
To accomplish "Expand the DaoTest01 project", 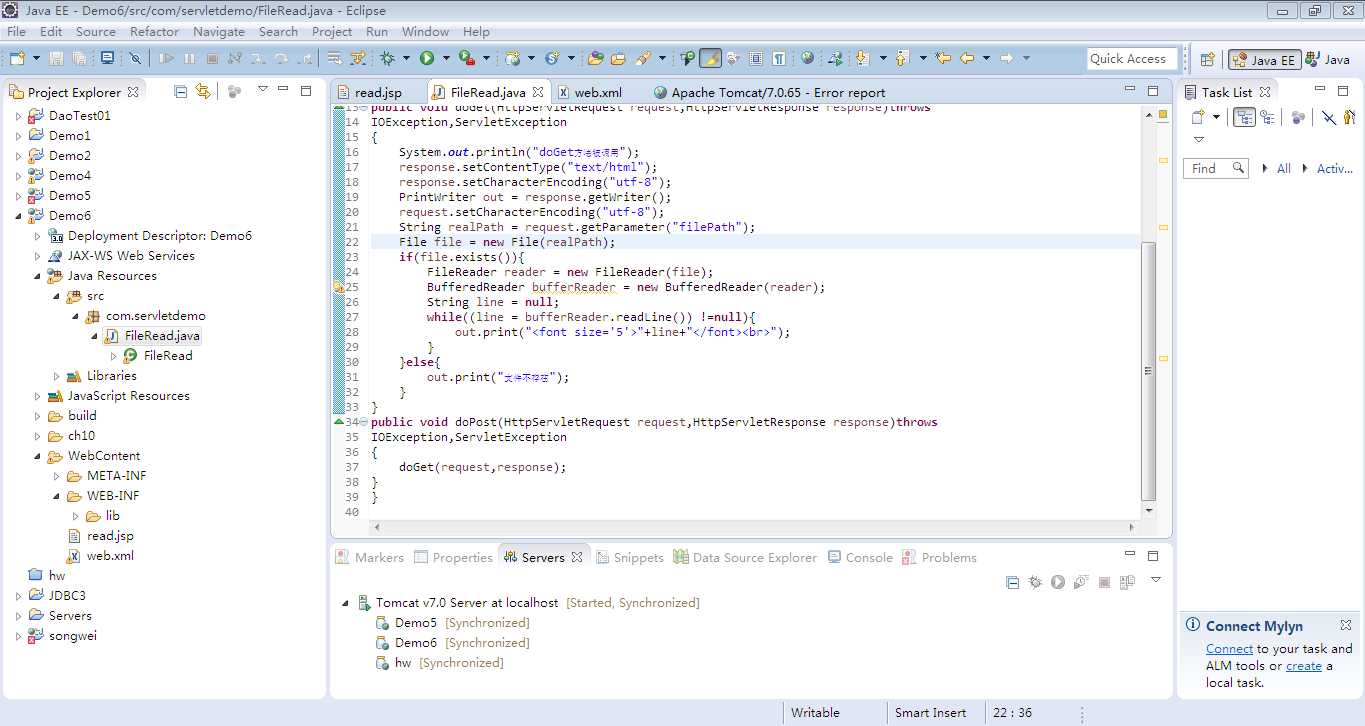I will (x=18, y=116).
